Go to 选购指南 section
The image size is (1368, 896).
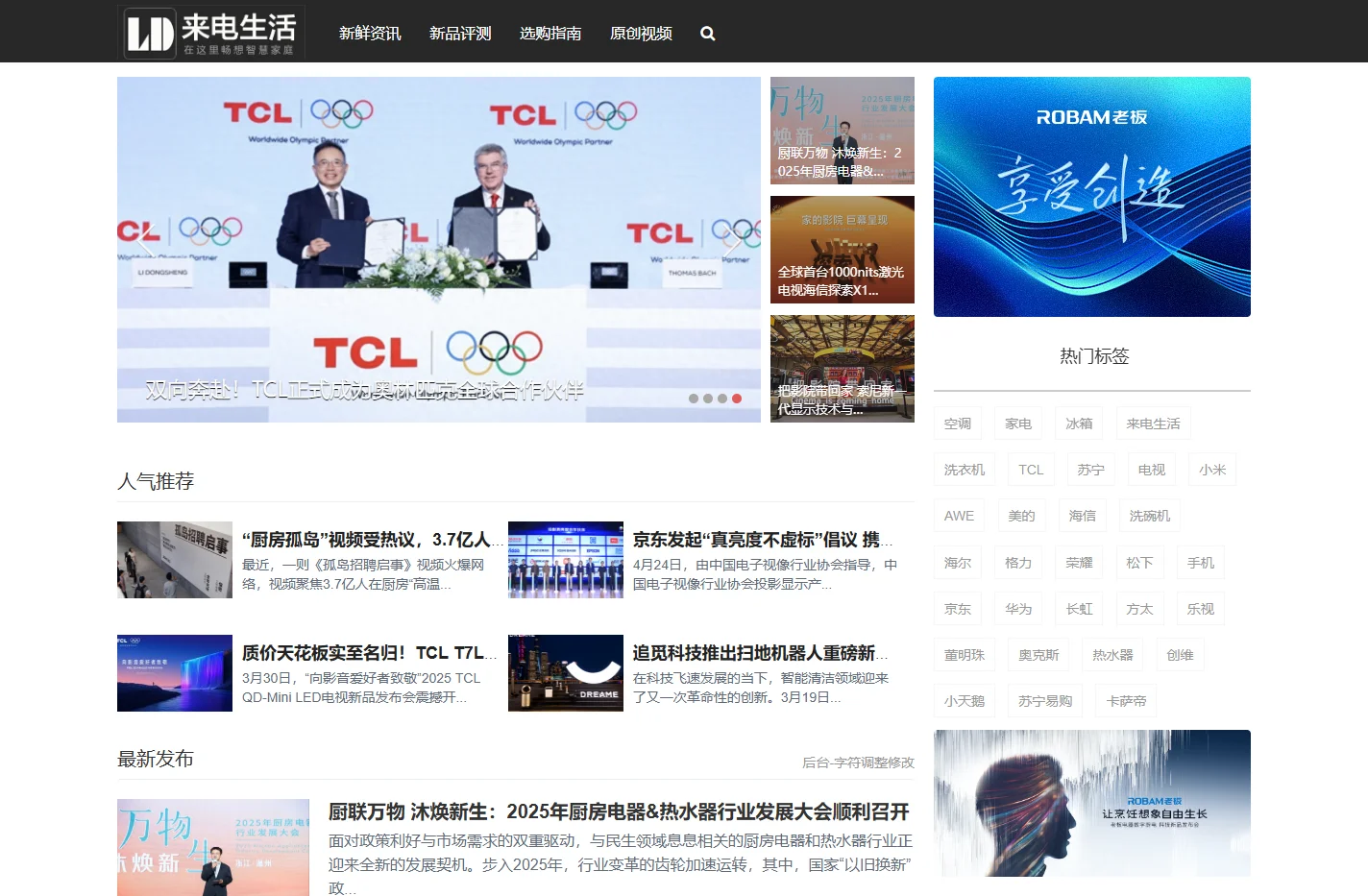coord(550,34)
